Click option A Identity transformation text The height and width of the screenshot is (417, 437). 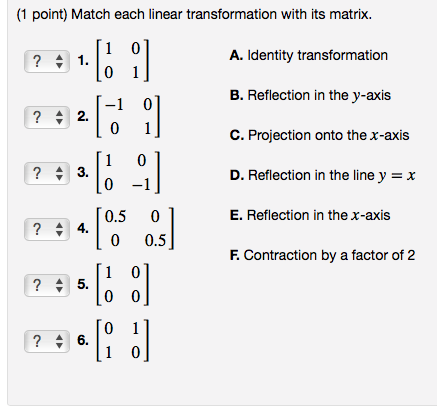pyautogui.click(x=309, y=55)
